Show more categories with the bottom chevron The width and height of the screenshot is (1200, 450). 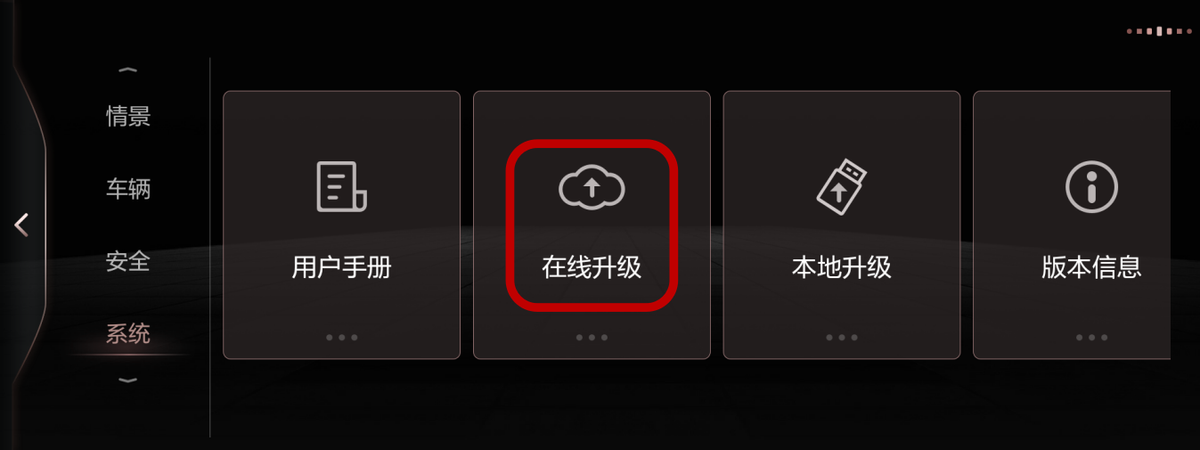(128, 380)
